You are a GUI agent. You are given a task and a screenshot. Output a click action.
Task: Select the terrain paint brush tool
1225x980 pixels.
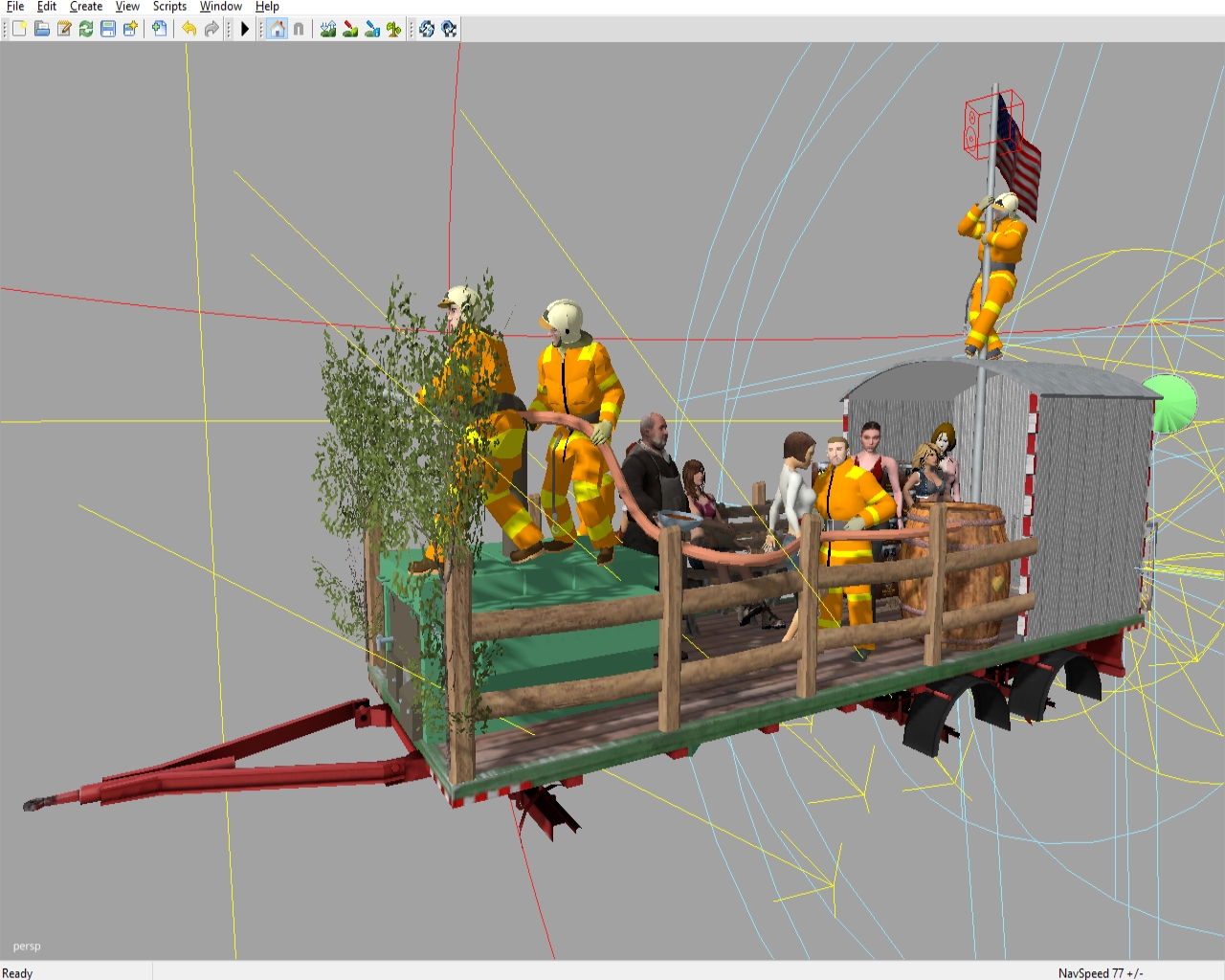pos(350,29)
